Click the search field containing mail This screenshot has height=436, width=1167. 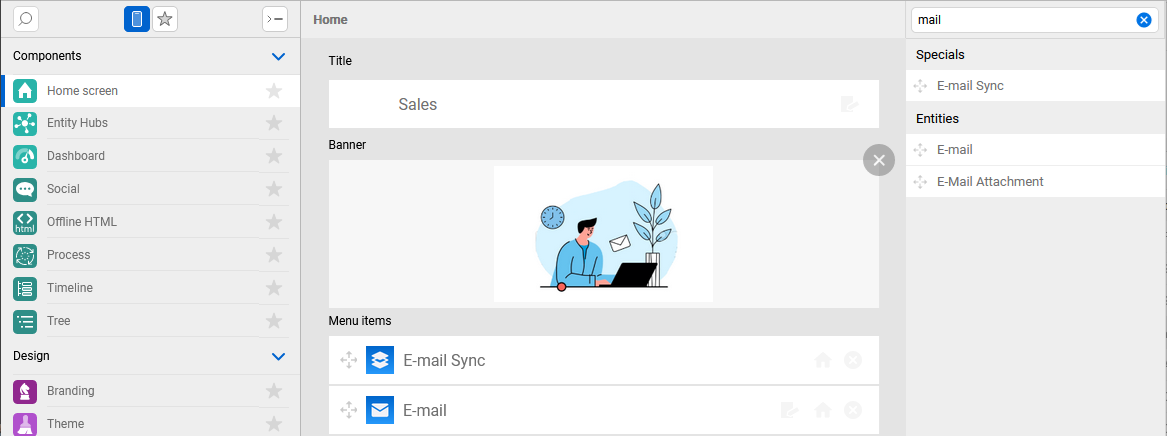pos(1020,20)
